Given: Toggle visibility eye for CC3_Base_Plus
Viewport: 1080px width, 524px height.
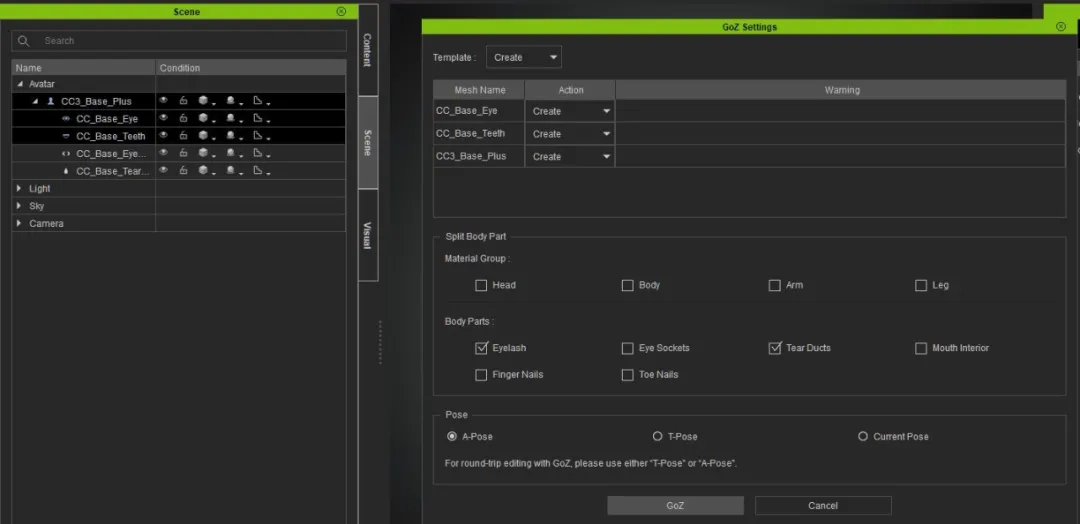Looking at the screenshot, I should (x=163, y=101).
